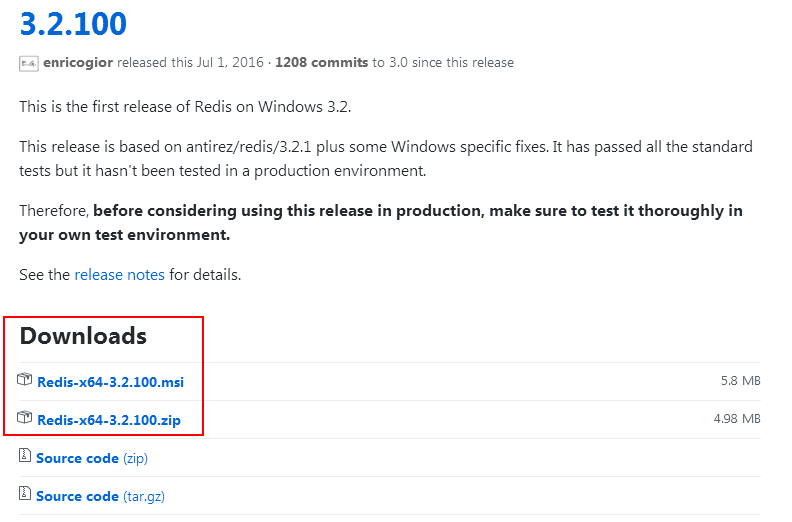The width and height of the screenshot is (792, 522).
Task: Click enricogior's avatar image
Action: point(28,63)
